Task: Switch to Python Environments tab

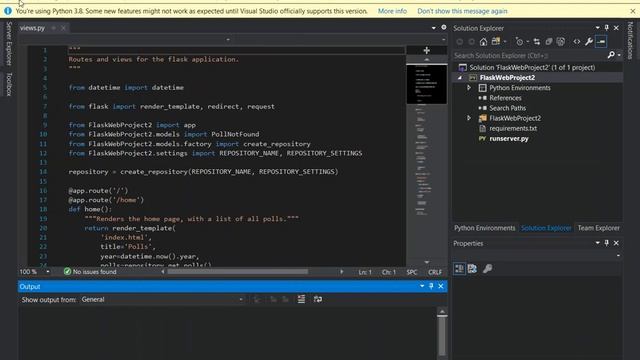Action: 484,228
